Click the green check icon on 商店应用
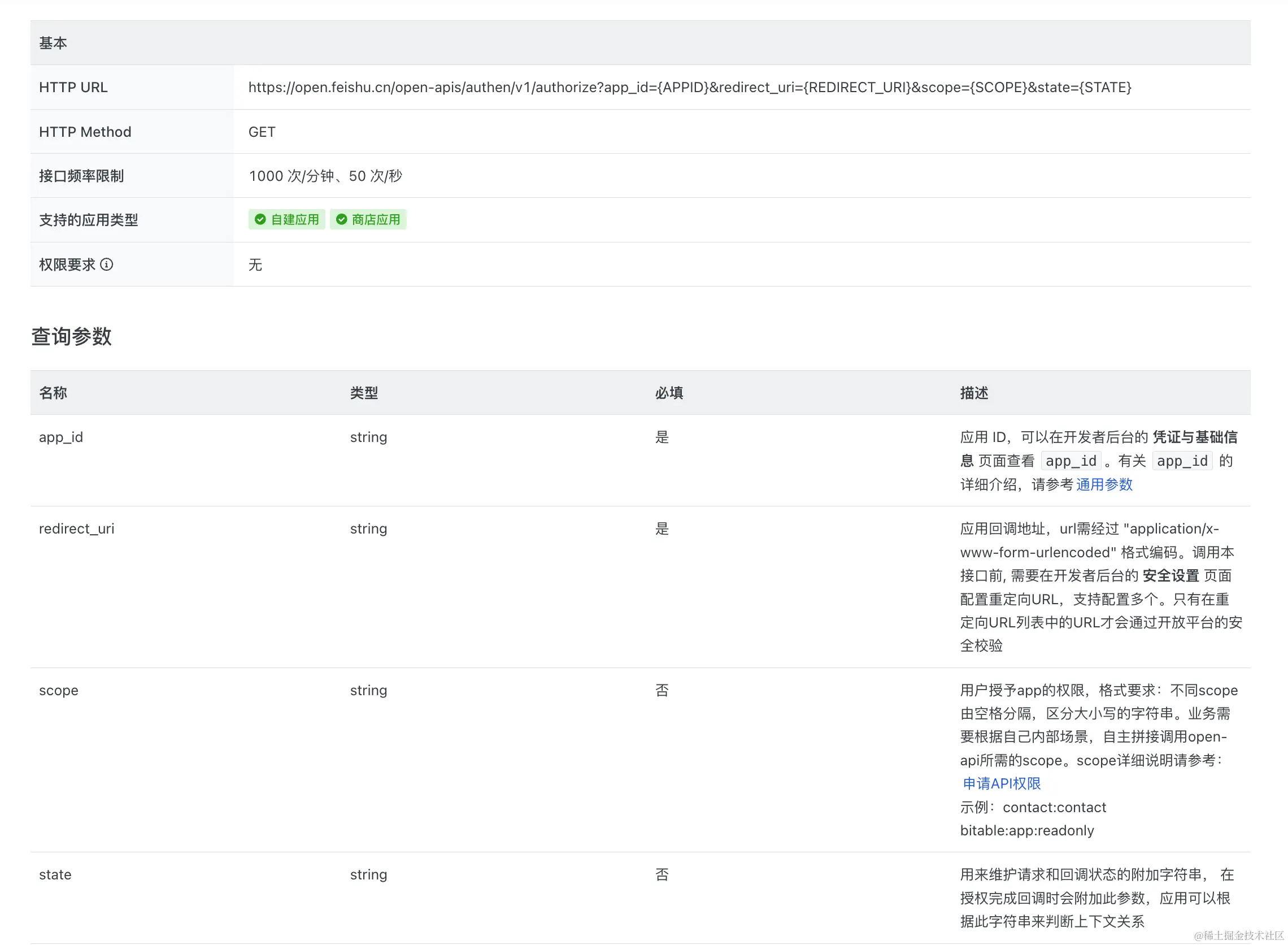This screenshot has width=1288, height=945. pos(341,220)
